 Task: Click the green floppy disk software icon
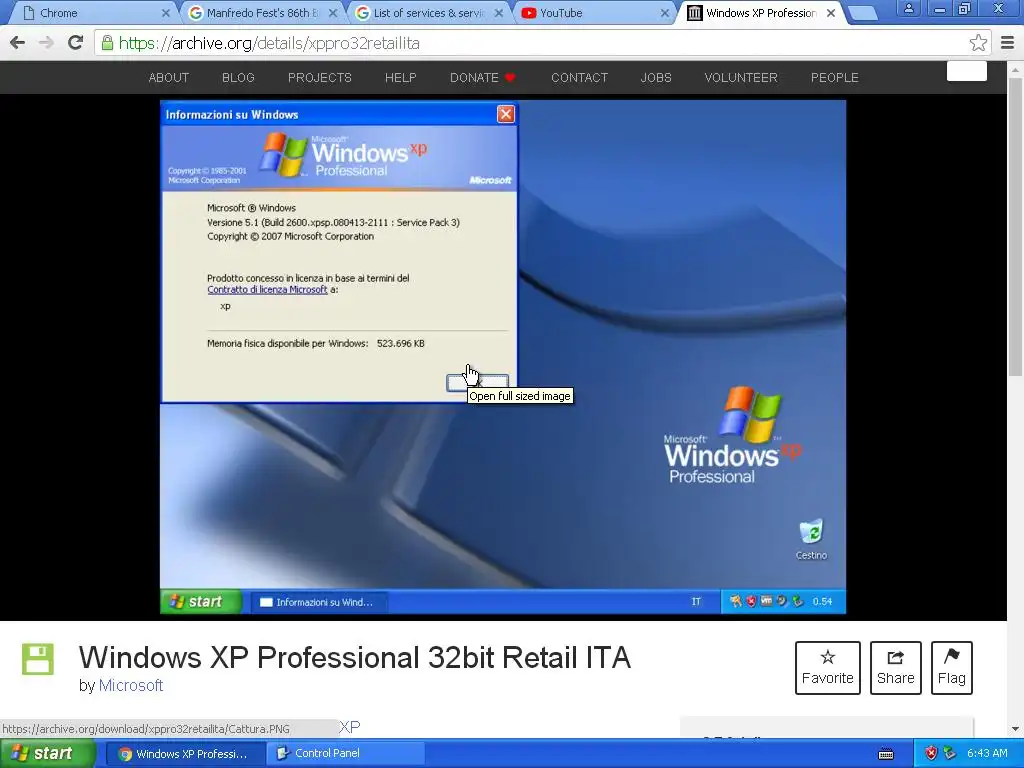(x=38, y=659)
